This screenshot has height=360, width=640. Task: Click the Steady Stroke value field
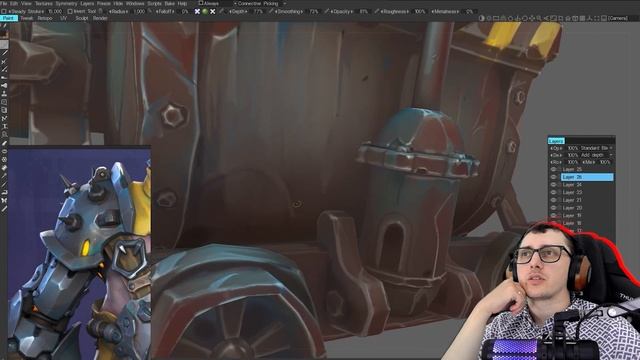tap(55, 11)
